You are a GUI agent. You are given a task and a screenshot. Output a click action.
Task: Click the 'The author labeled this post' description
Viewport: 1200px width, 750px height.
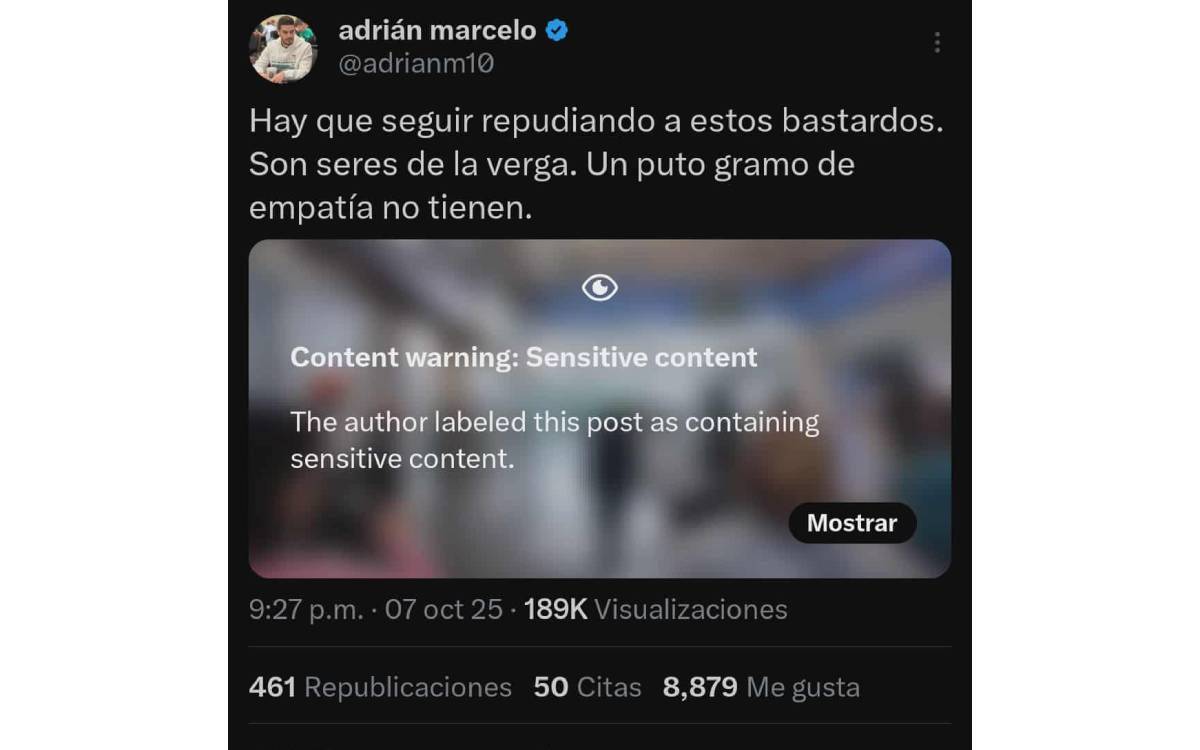coord(555,440)
